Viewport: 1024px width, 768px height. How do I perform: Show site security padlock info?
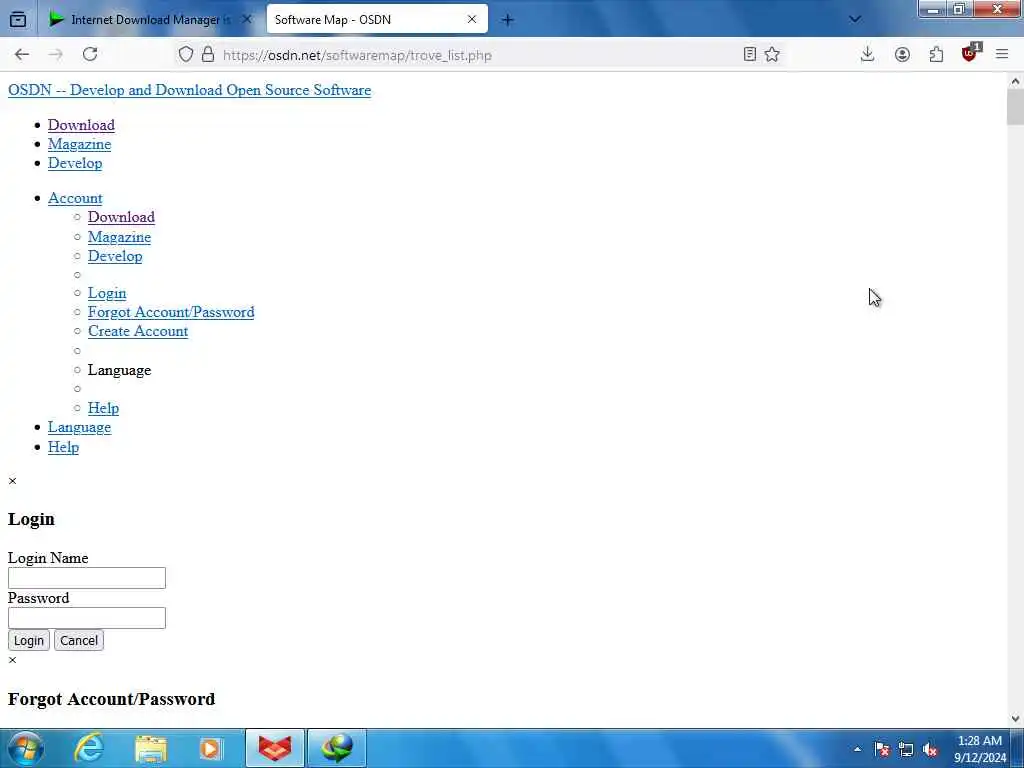[208, 55]
